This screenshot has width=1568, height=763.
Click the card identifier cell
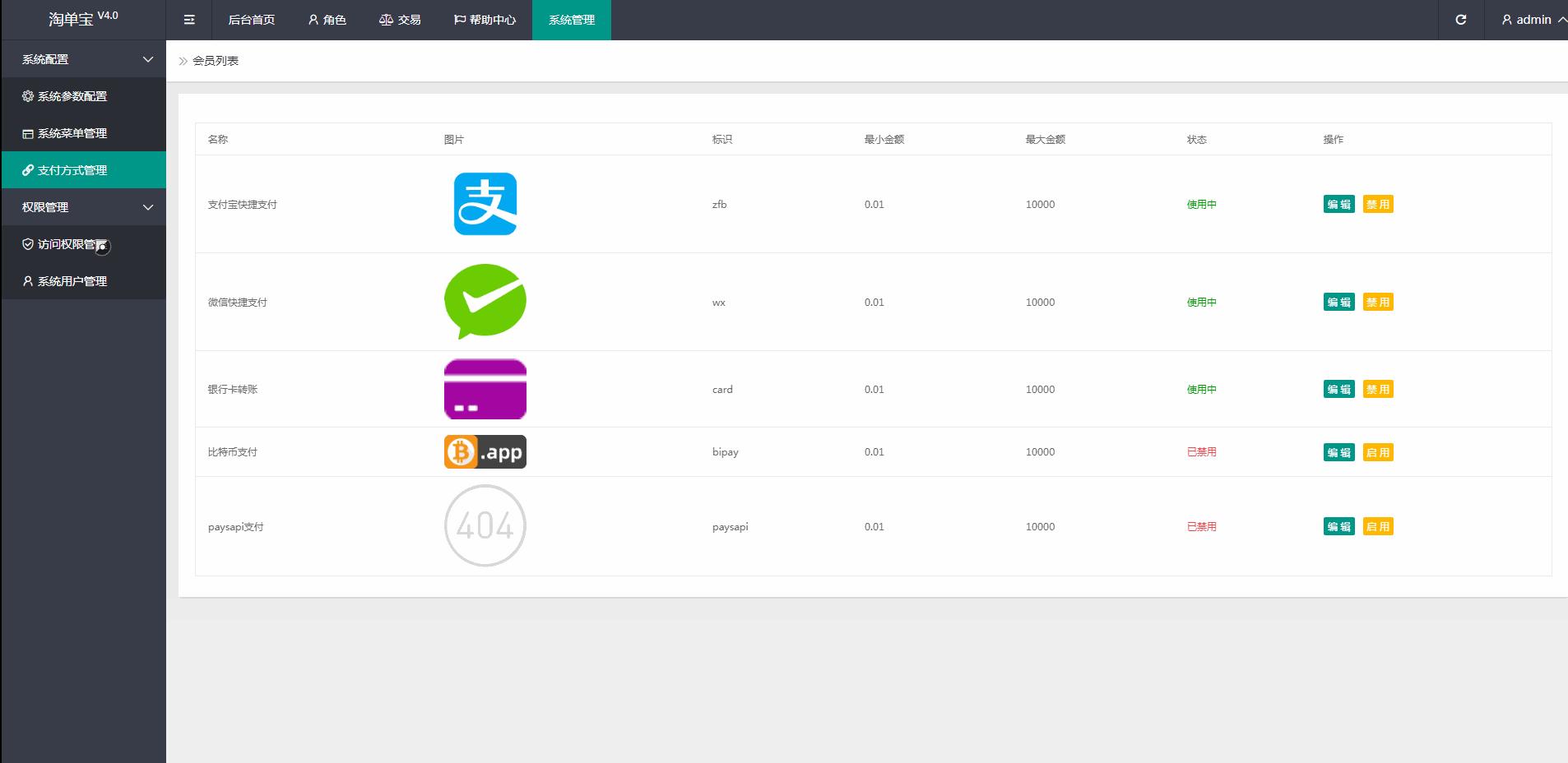pos(722,390)
